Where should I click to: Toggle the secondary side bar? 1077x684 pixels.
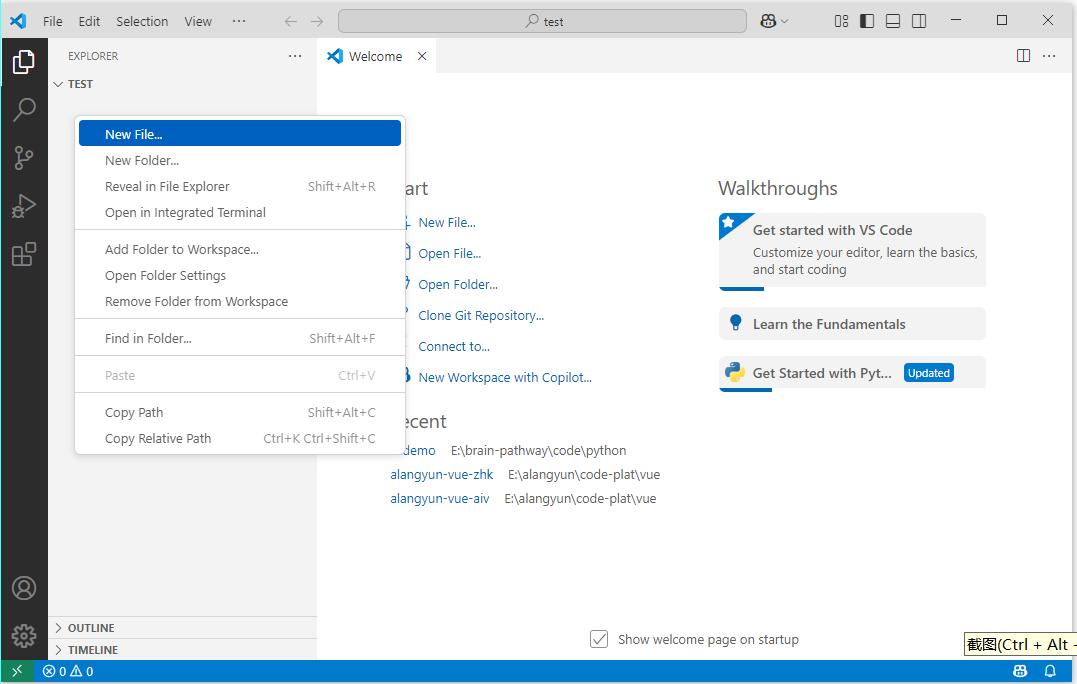pos(919,21)
